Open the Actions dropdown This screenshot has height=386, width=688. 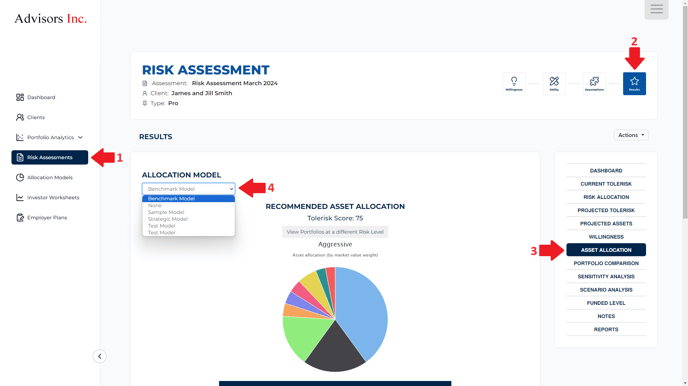pos(631,135)
